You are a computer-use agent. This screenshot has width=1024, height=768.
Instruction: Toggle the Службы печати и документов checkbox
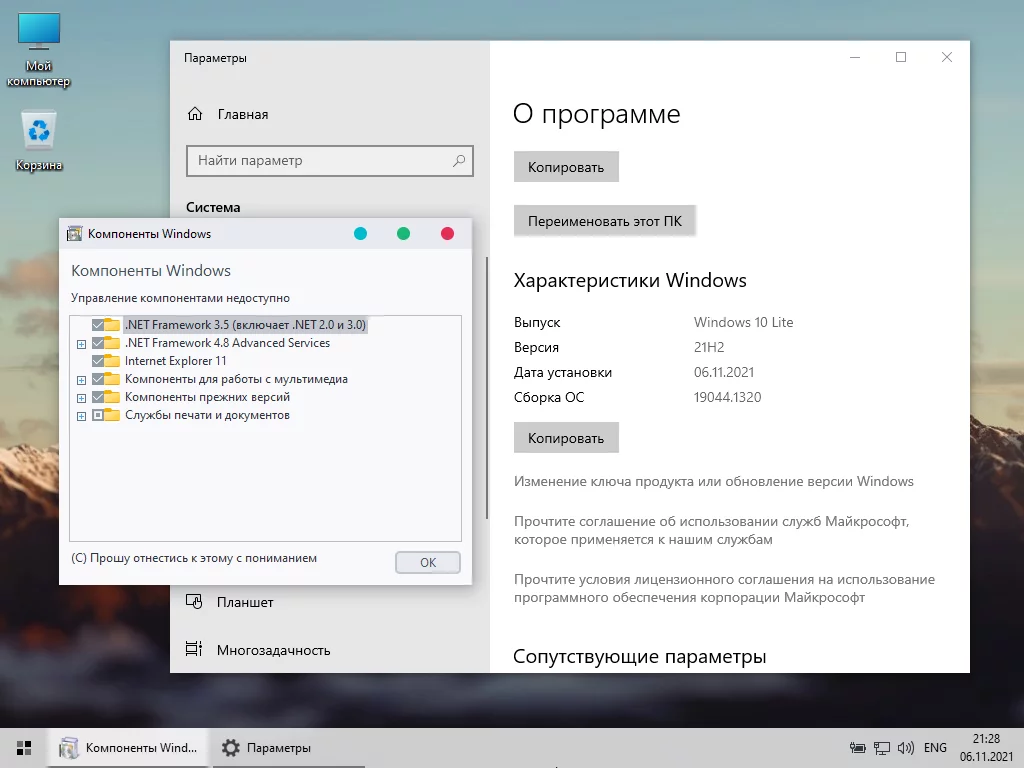pos(98,415)
